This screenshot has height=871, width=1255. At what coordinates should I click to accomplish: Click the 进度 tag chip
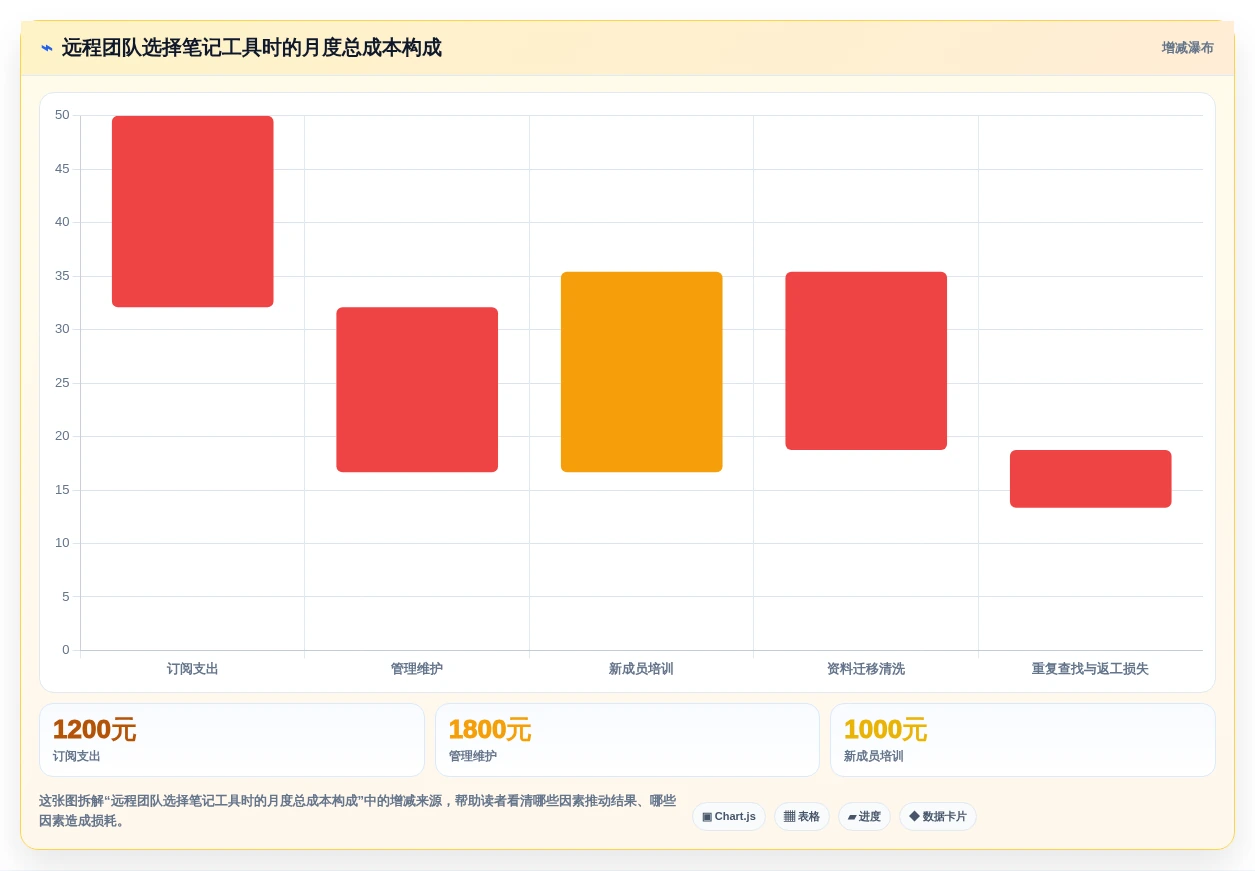pos(864,816)
